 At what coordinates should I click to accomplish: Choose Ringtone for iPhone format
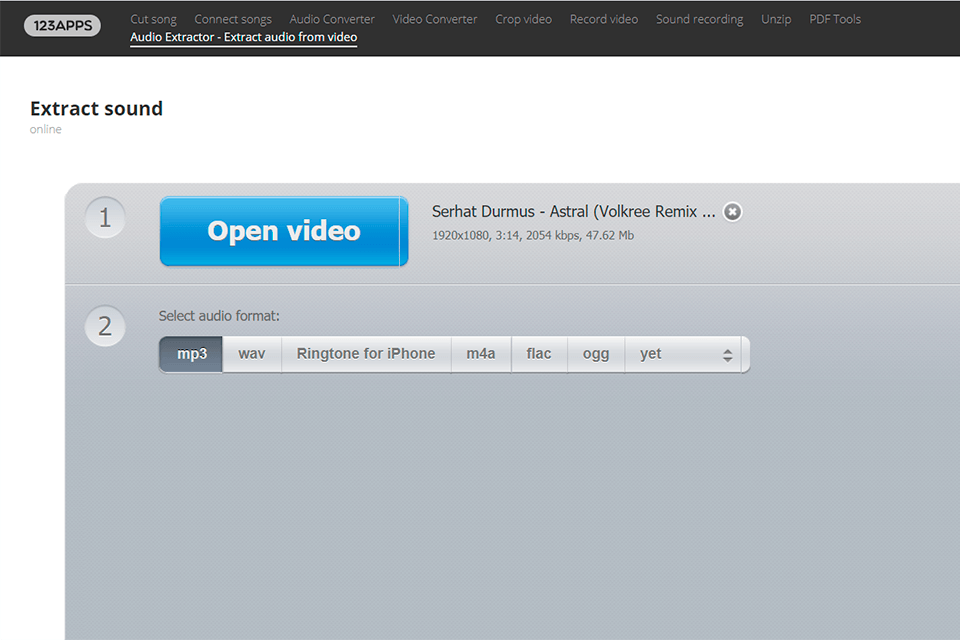366,354
